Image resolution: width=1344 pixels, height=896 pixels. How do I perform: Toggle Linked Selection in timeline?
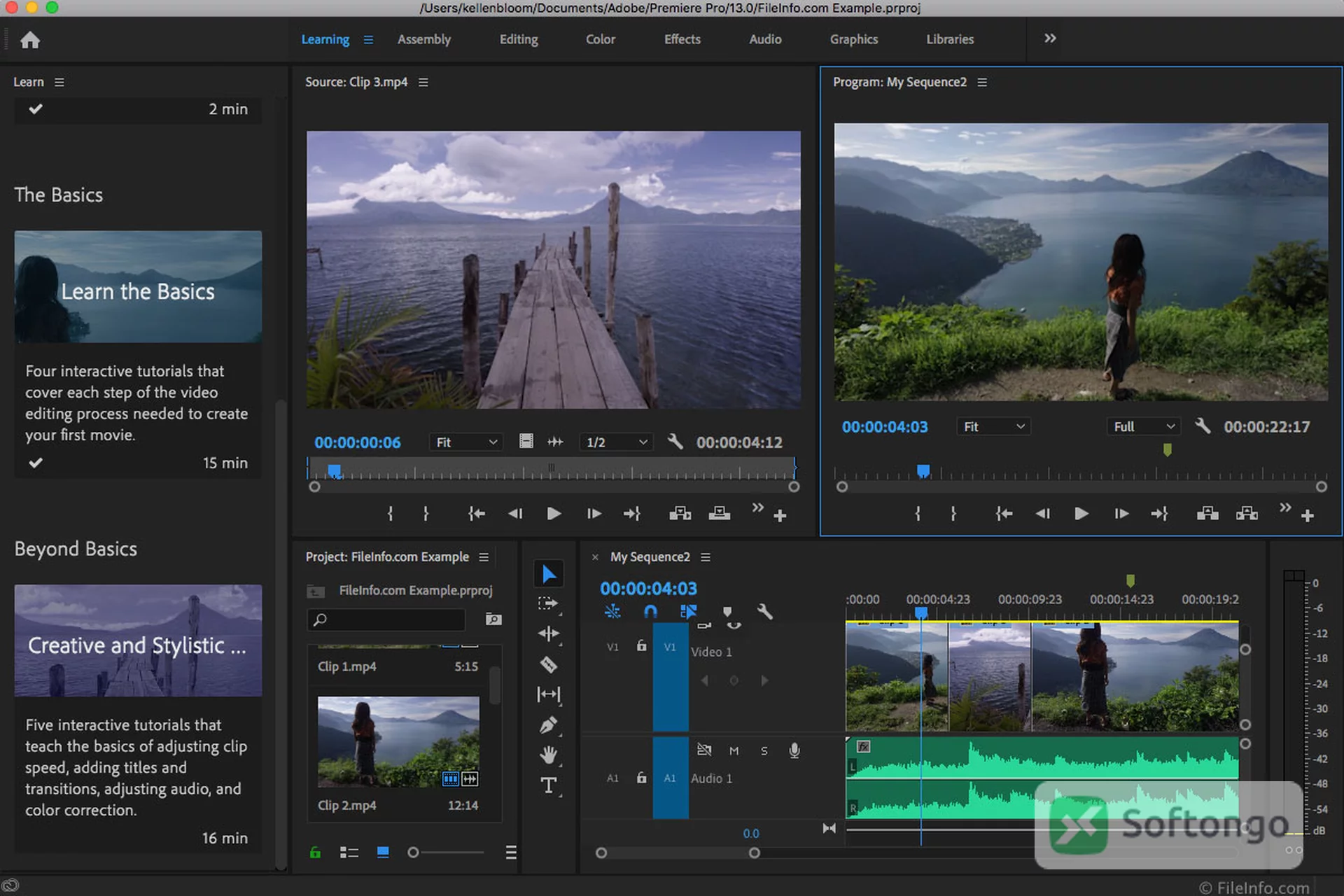tap(688, 612)
